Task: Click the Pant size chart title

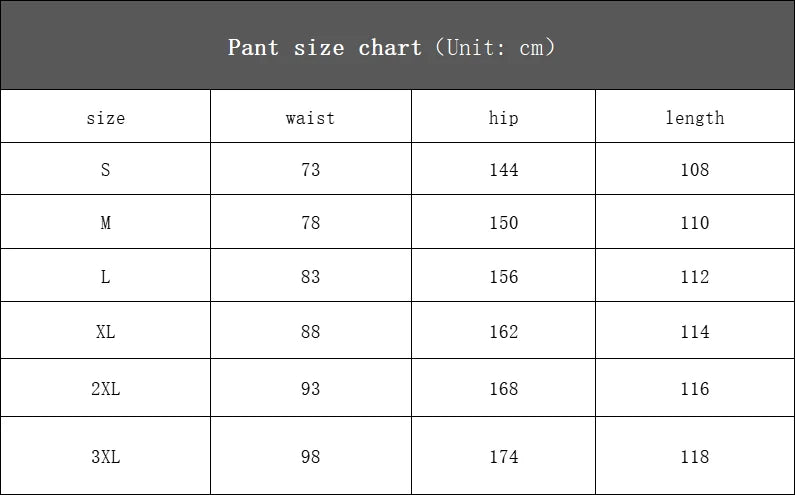Action: tap(391, 47)
